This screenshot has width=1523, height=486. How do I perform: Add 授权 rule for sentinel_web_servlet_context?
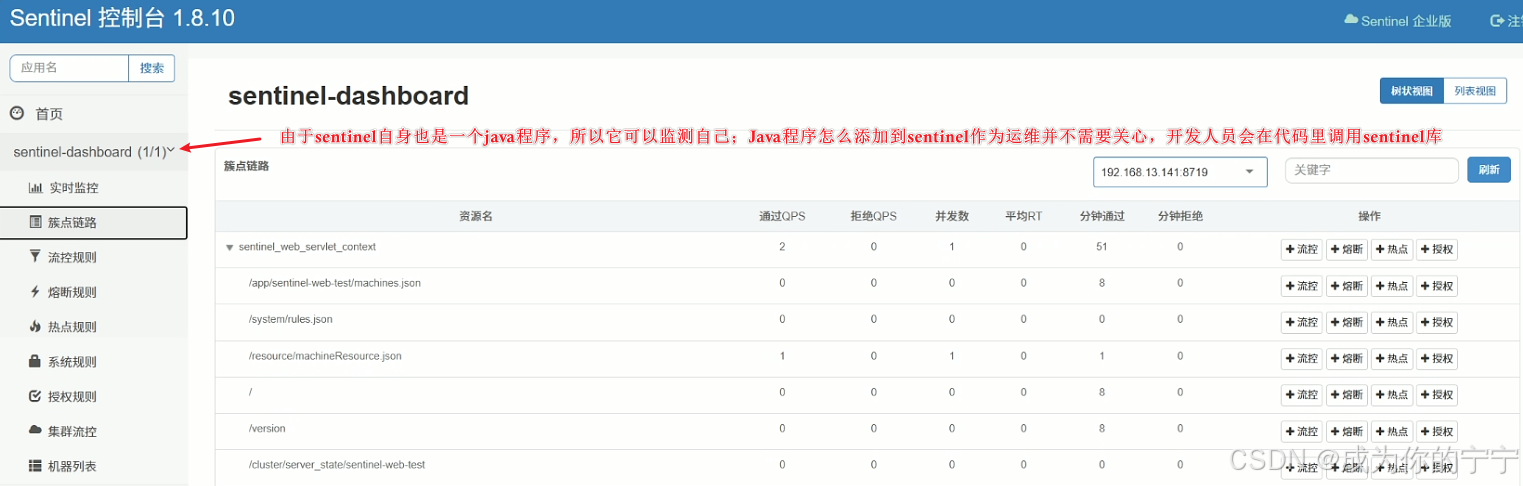(1436, 250)
